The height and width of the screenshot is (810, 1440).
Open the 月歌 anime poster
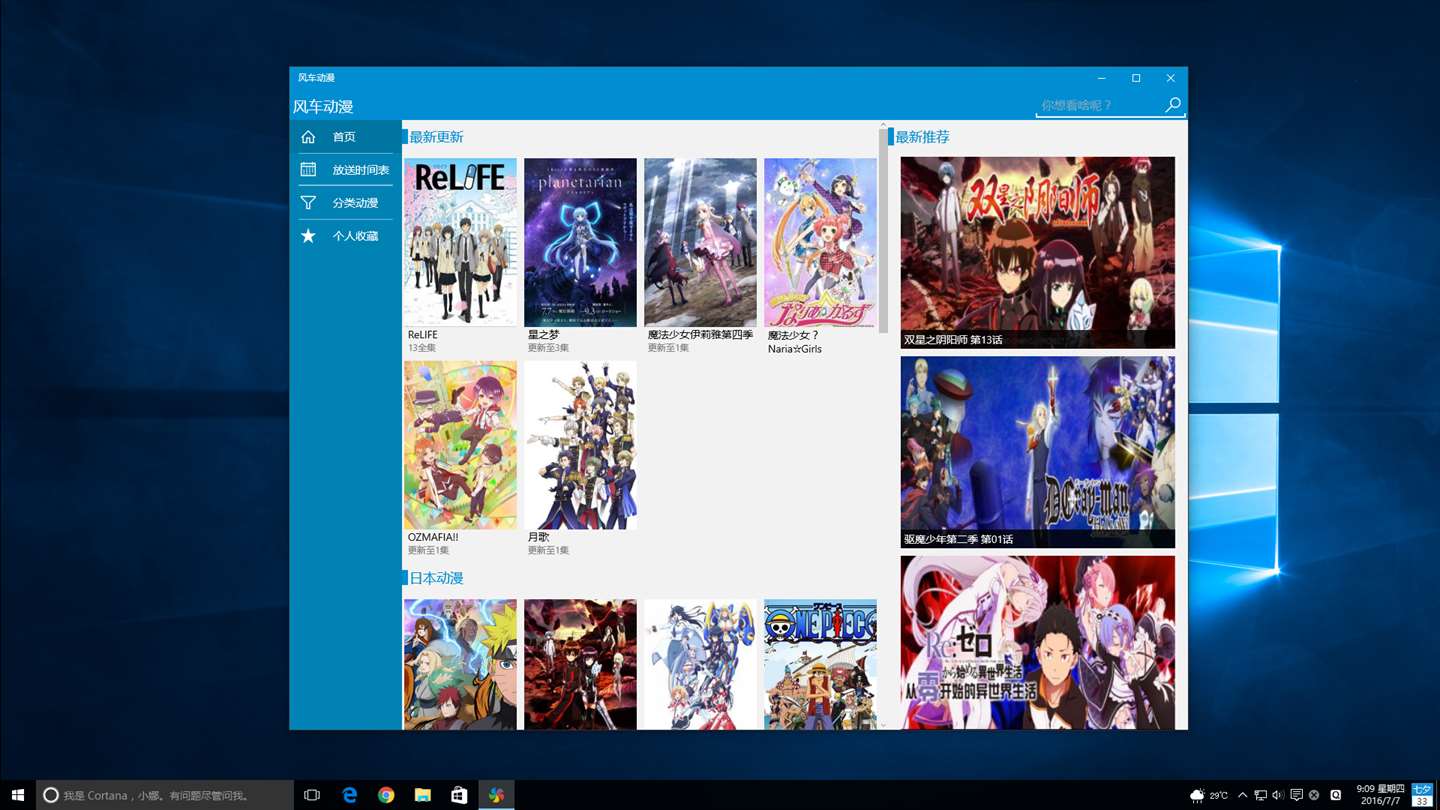click(x=580, y=445)
